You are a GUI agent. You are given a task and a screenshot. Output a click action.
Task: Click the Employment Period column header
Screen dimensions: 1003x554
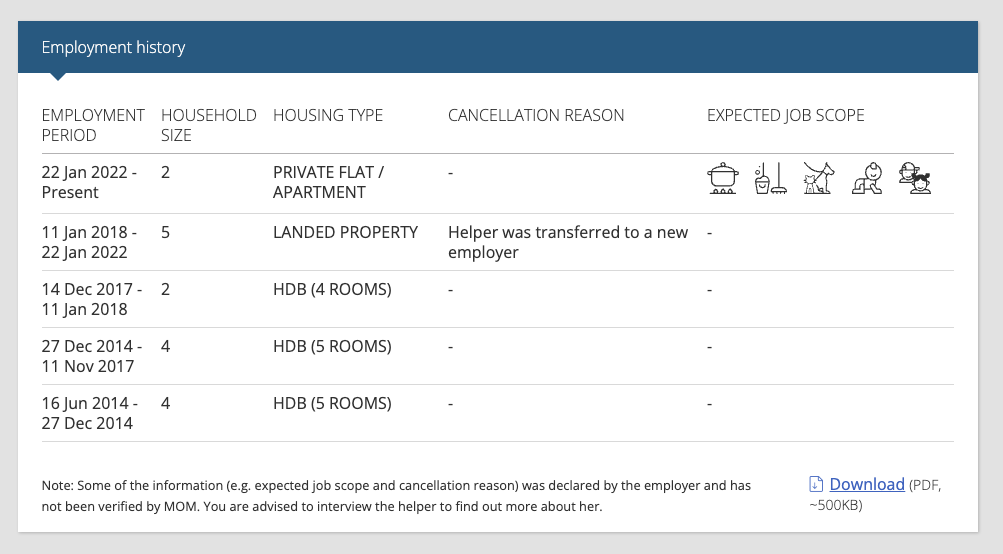point(93,125)
